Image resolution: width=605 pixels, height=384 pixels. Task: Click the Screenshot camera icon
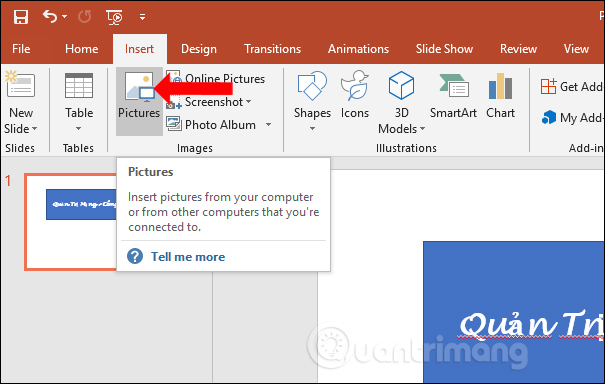(x=174, y=103)
